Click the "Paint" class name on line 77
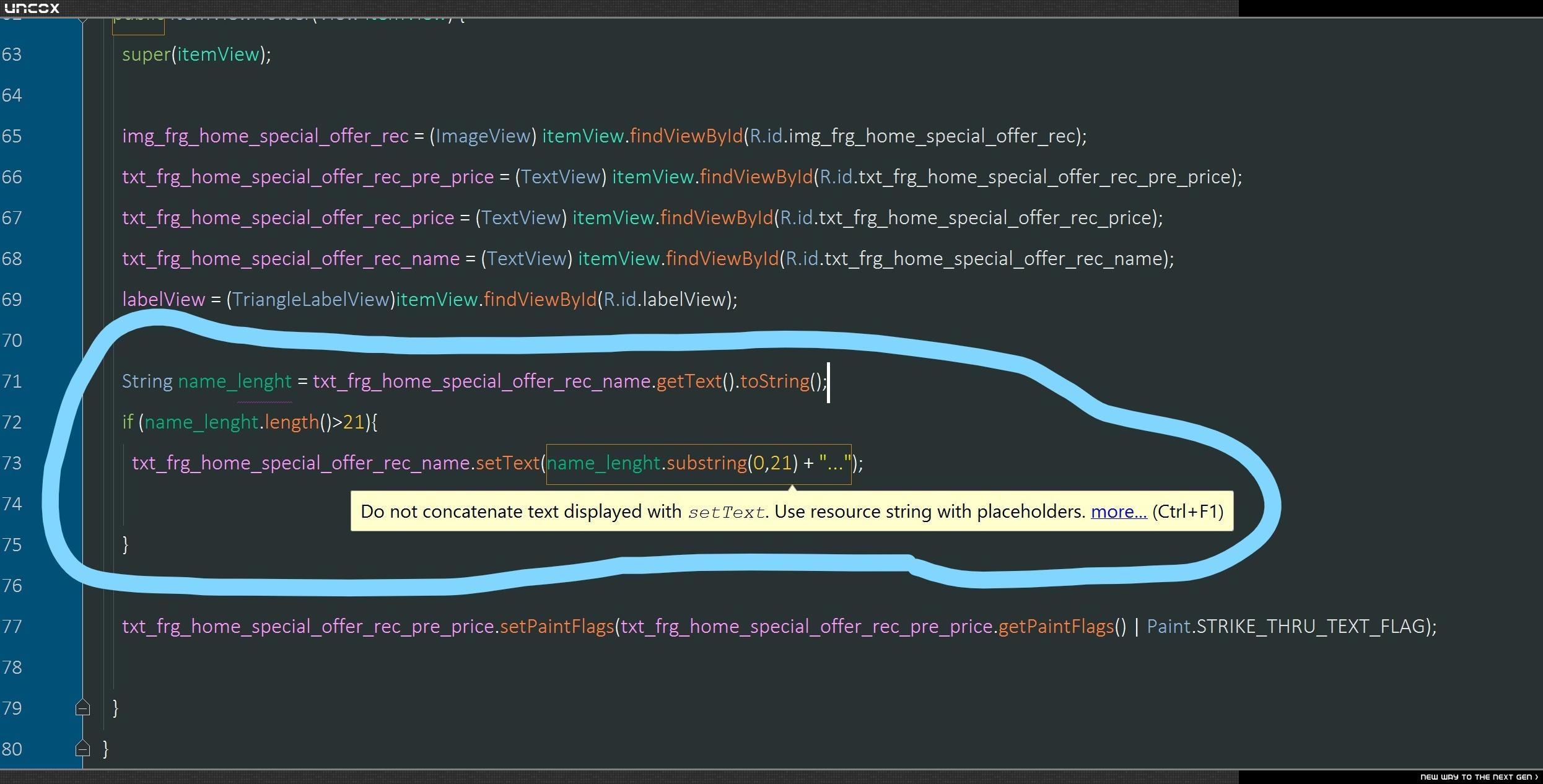The height and width of the screenshot is (784, 1543). 1168,627
